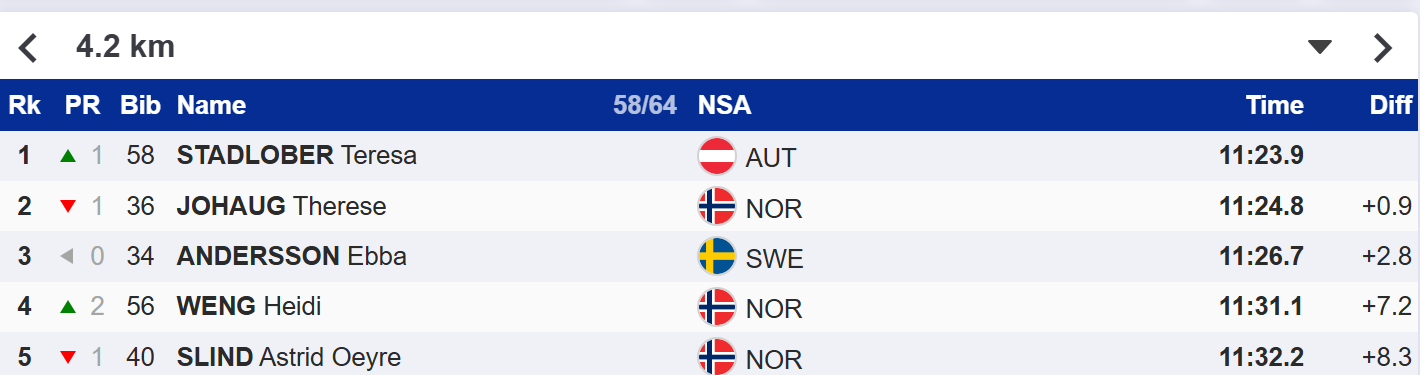Sort by the Diff column header
1420x375 pixels.
(x=1390, y=105)
